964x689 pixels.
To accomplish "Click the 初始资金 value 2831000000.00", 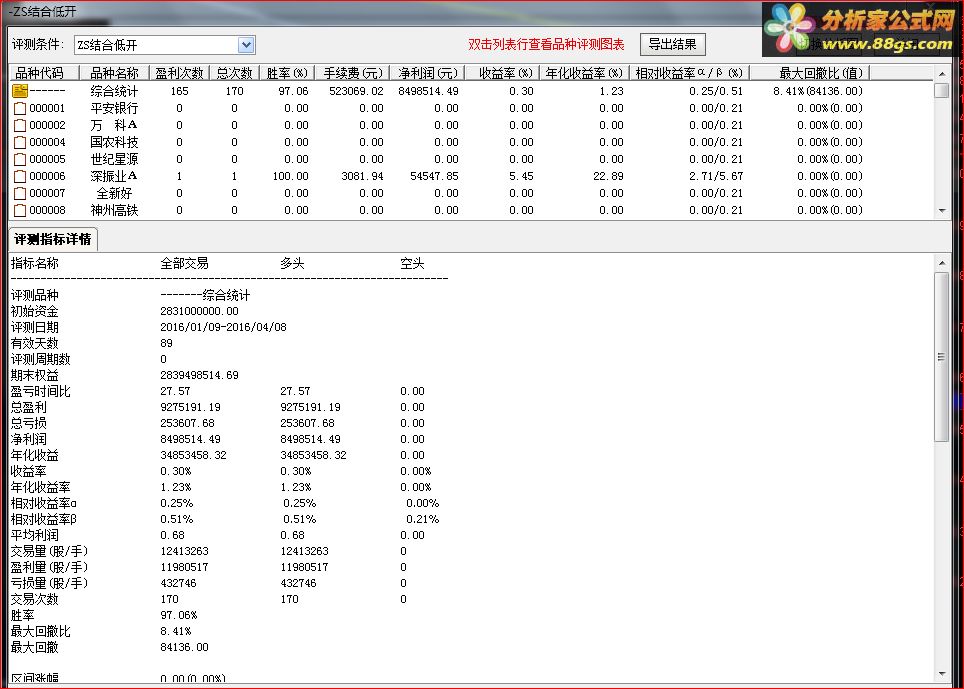I will coord(199,312).
